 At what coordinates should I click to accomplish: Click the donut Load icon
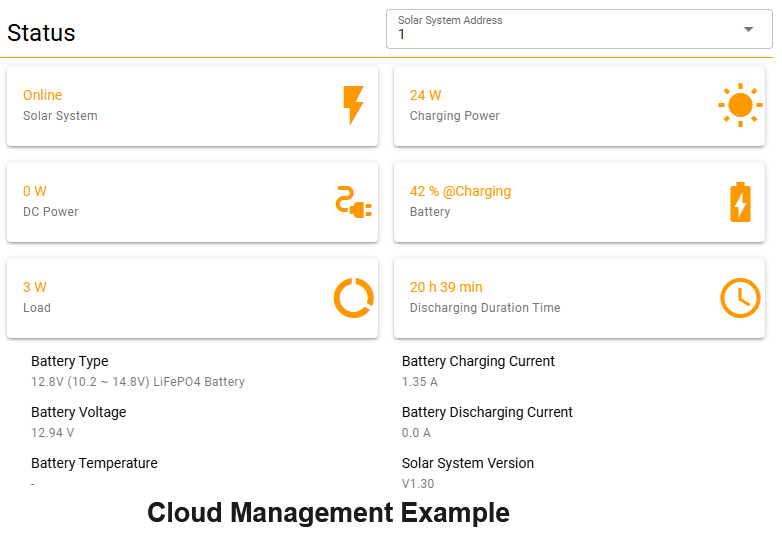click(354, 298)
